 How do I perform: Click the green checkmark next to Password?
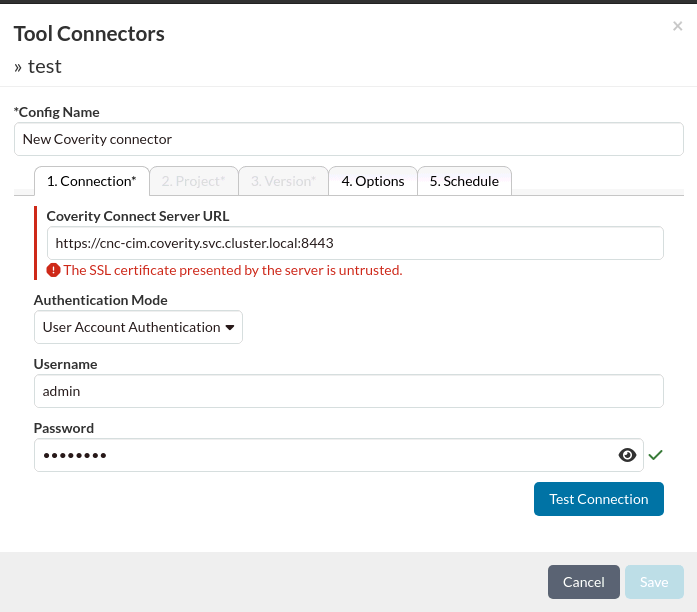pyautogui.click(x=655, y=455)
